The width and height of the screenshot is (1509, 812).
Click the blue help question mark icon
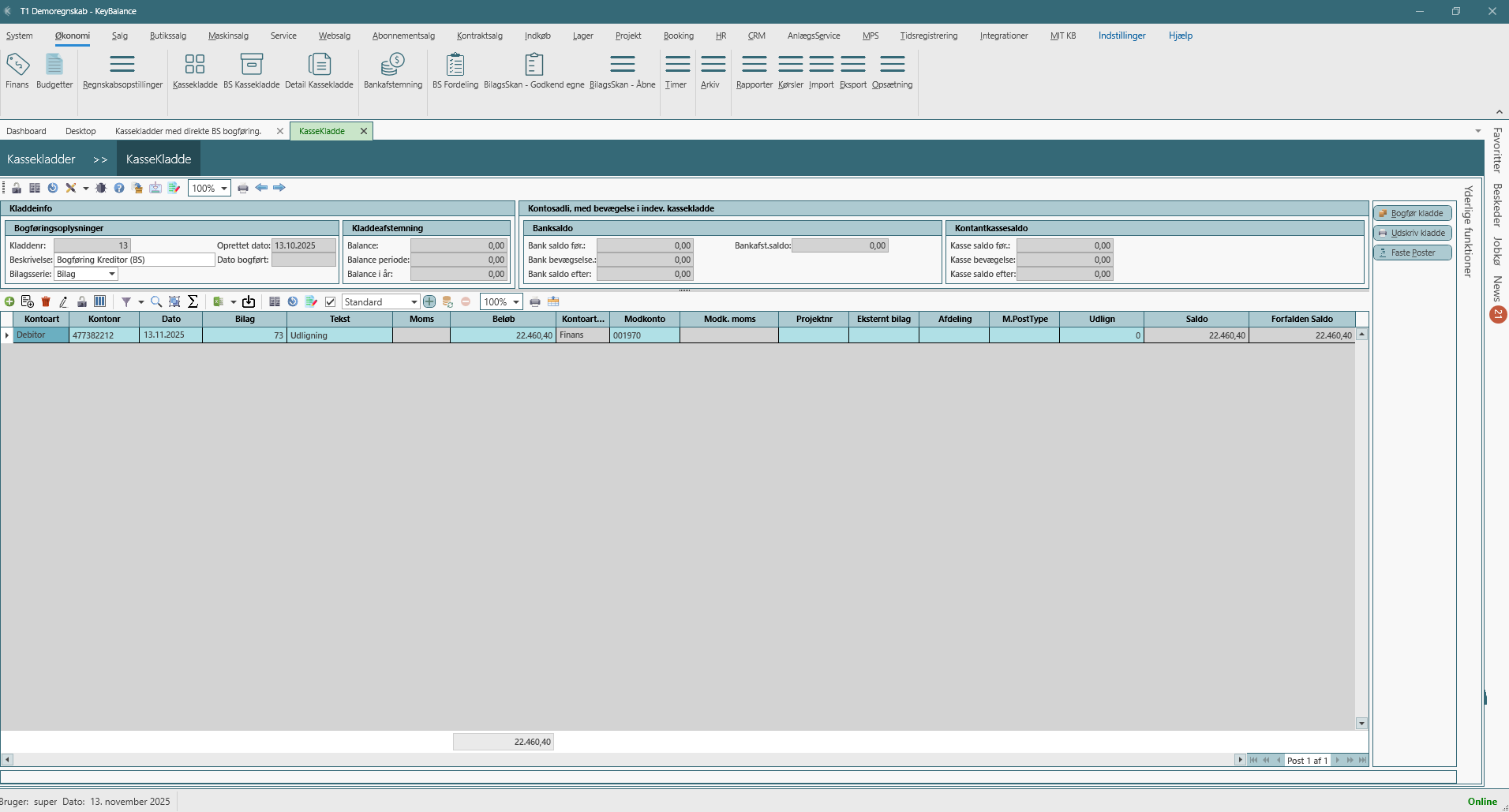[x=119, y=188]
